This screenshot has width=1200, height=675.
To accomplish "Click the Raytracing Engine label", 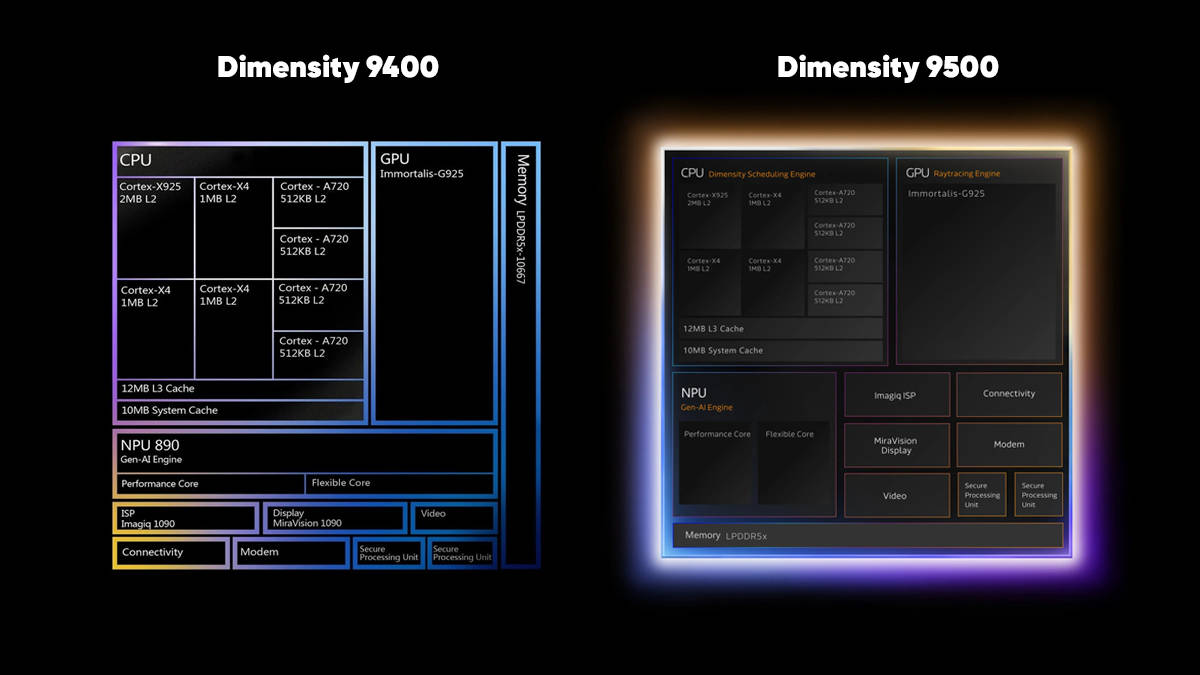I will [967, 174].
